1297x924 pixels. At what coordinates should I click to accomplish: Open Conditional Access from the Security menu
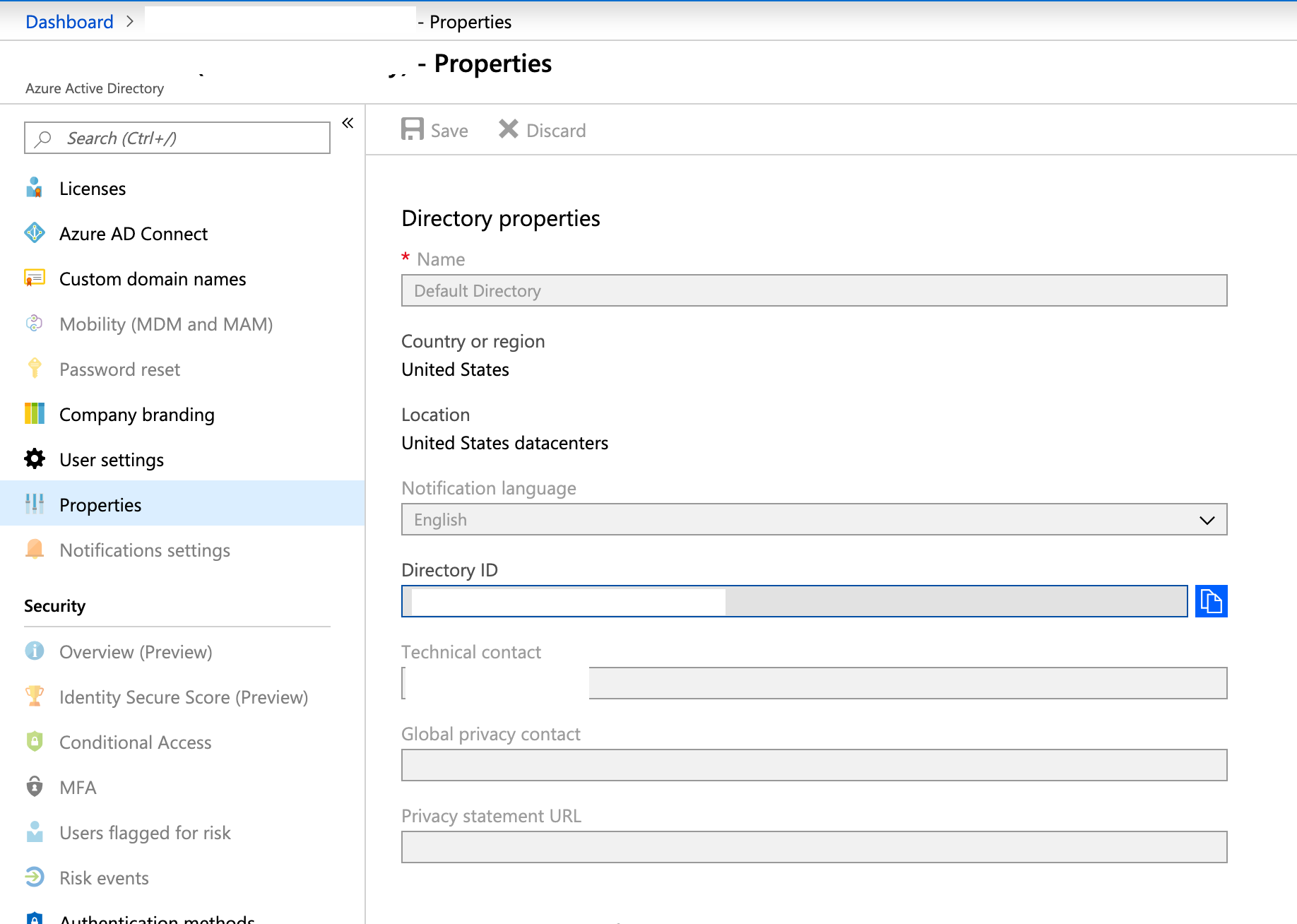coord(135,742)
